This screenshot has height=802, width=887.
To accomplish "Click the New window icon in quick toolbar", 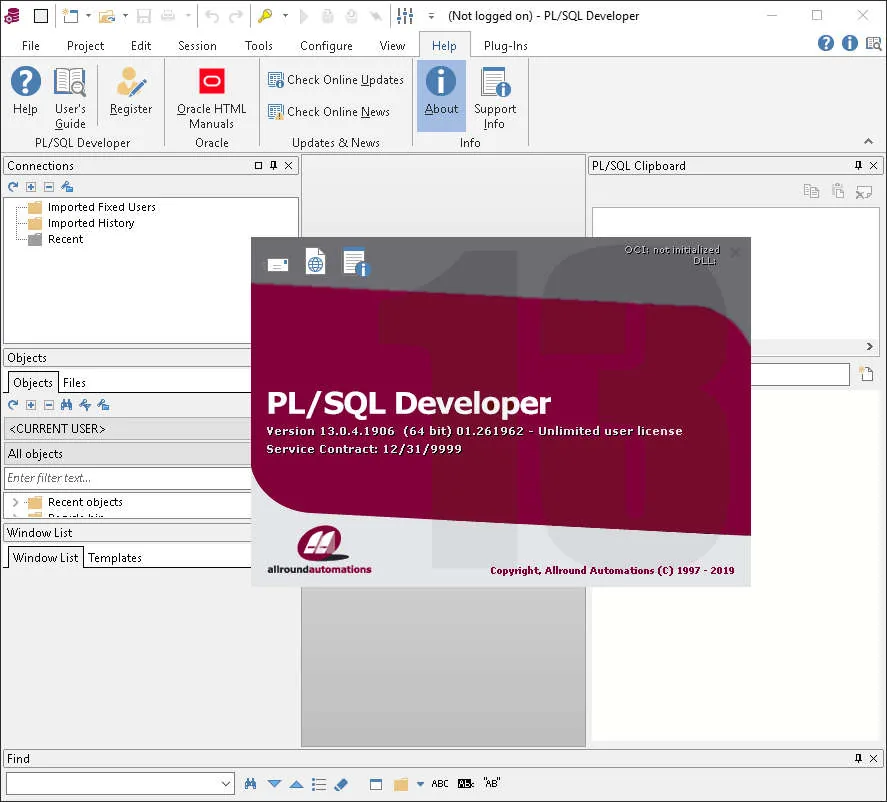I will 70,16.
